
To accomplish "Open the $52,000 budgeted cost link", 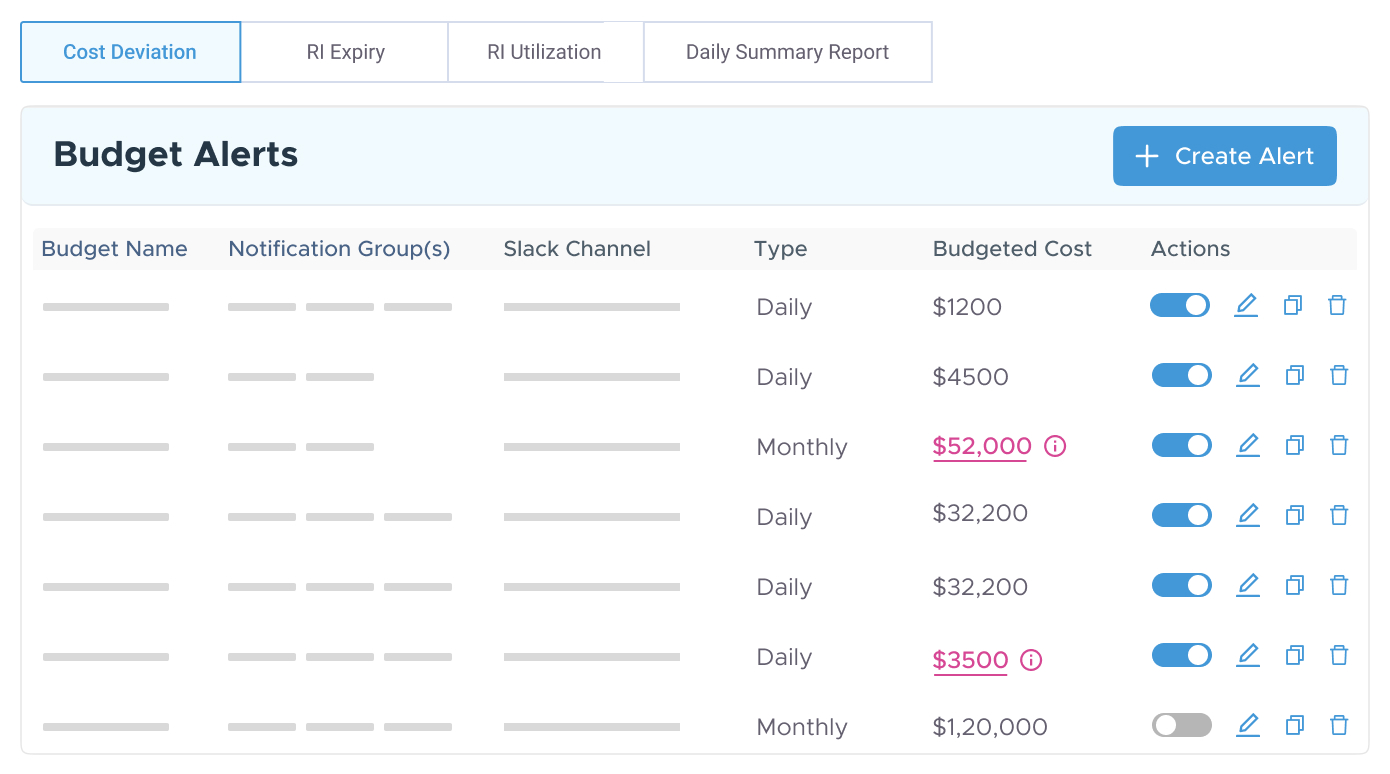I will point(981,446).
